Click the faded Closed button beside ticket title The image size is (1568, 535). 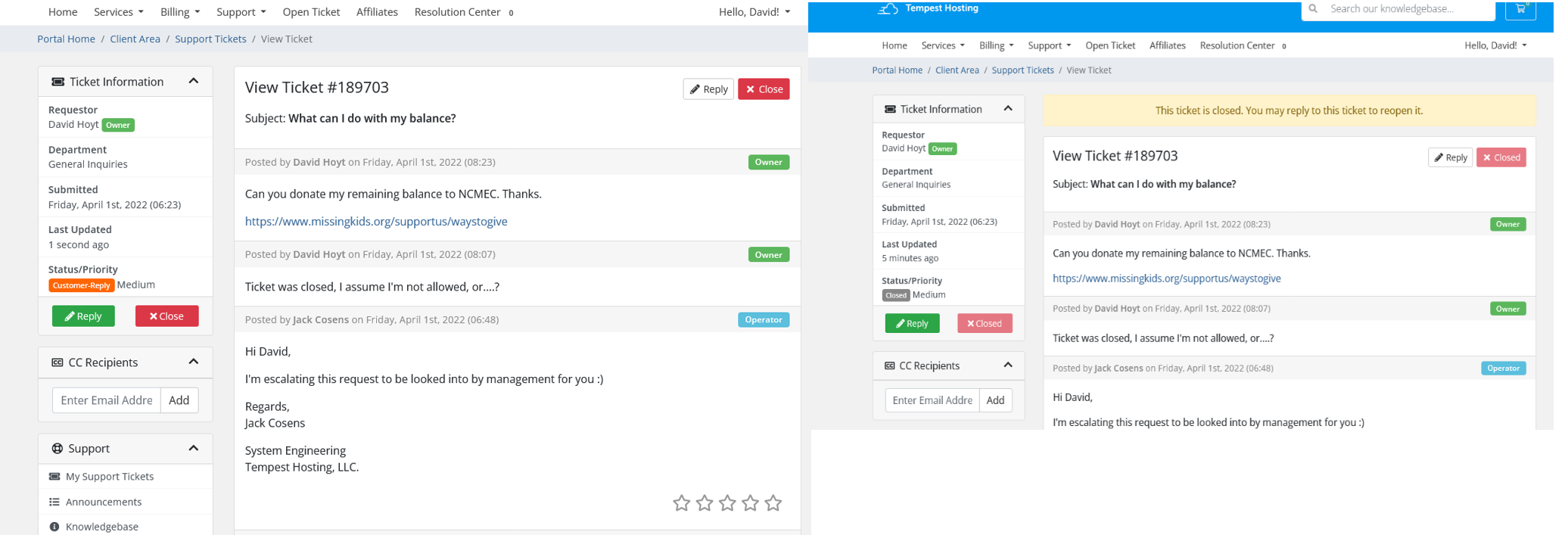point(1501,157)
